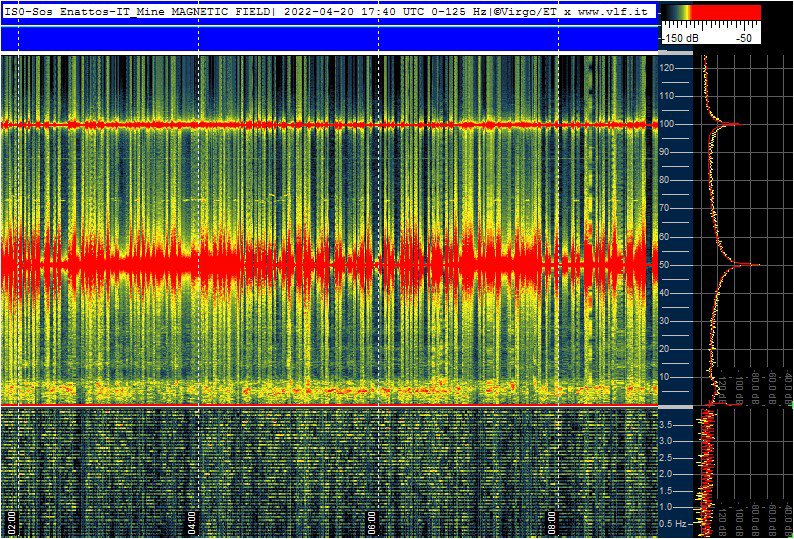Image resolution: width=794 pixels, height=539 pixels.
Task: Click the solid blue band under title
Action: 329,37
